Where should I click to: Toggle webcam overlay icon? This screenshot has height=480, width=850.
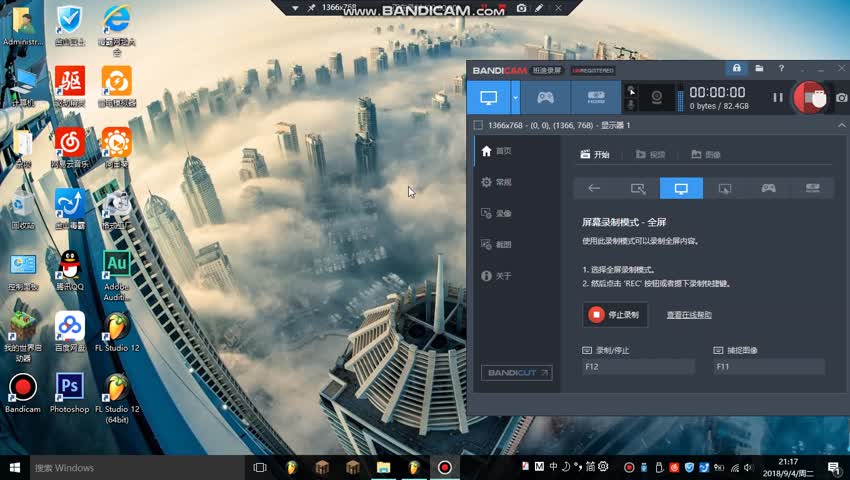[x=656, y=98]
